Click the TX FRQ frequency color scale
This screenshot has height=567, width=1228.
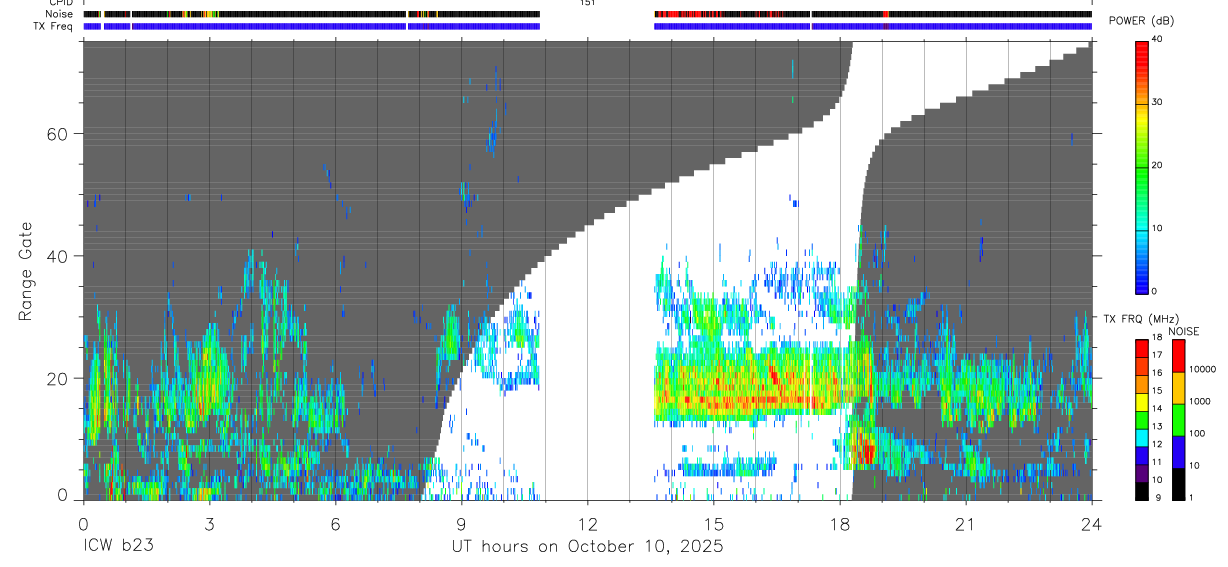[1141, 420]
